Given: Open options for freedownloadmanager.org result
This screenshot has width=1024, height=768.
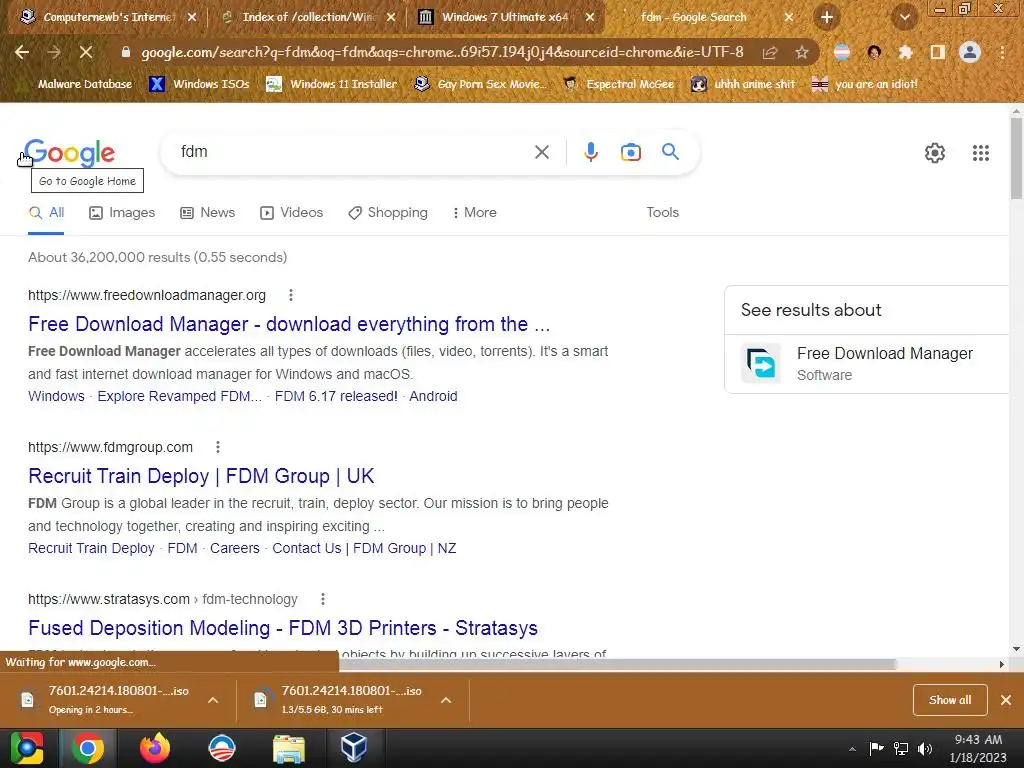Looking at the screenshot, I should point(291,295).
